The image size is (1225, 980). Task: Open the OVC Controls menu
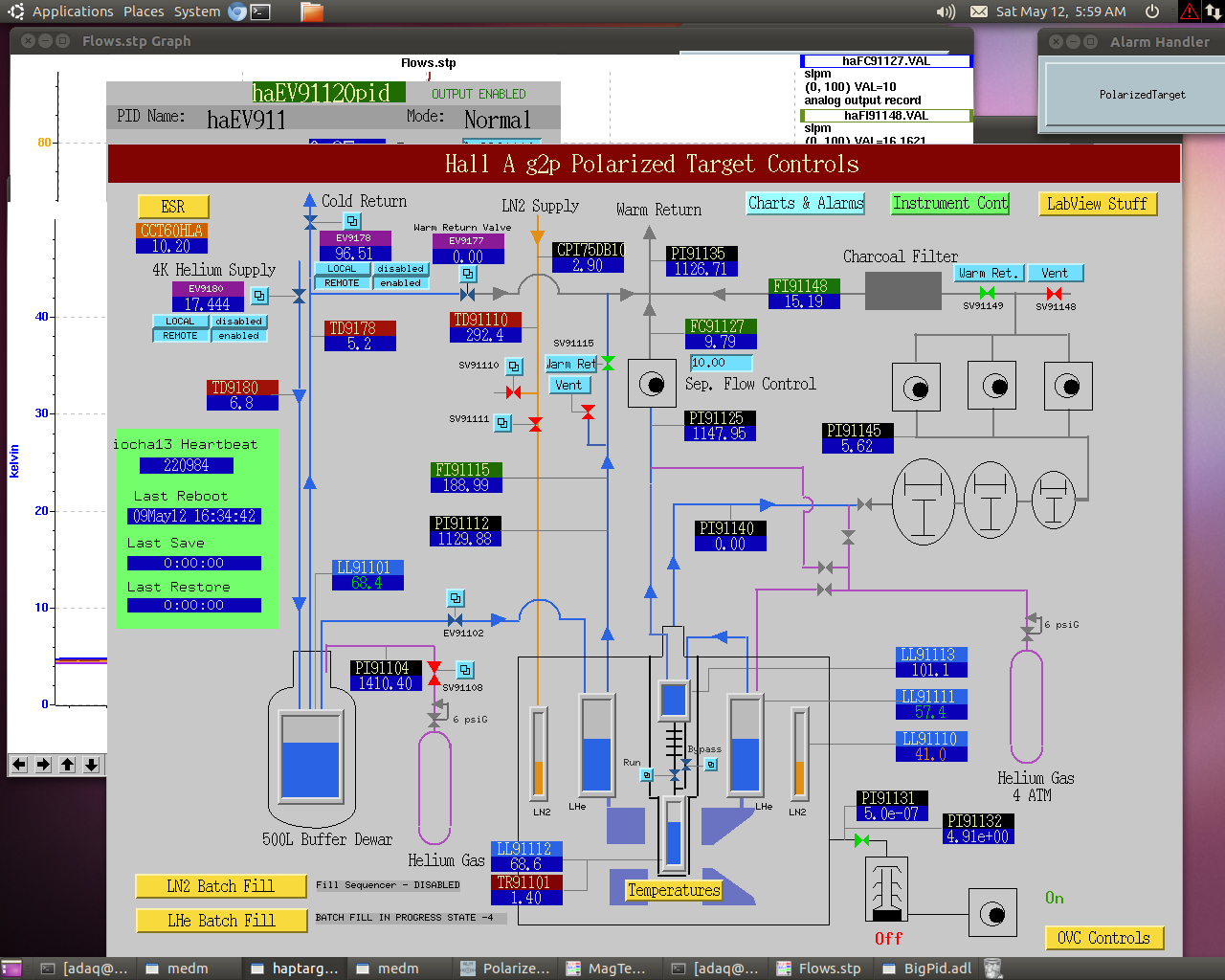(1103, 938)
